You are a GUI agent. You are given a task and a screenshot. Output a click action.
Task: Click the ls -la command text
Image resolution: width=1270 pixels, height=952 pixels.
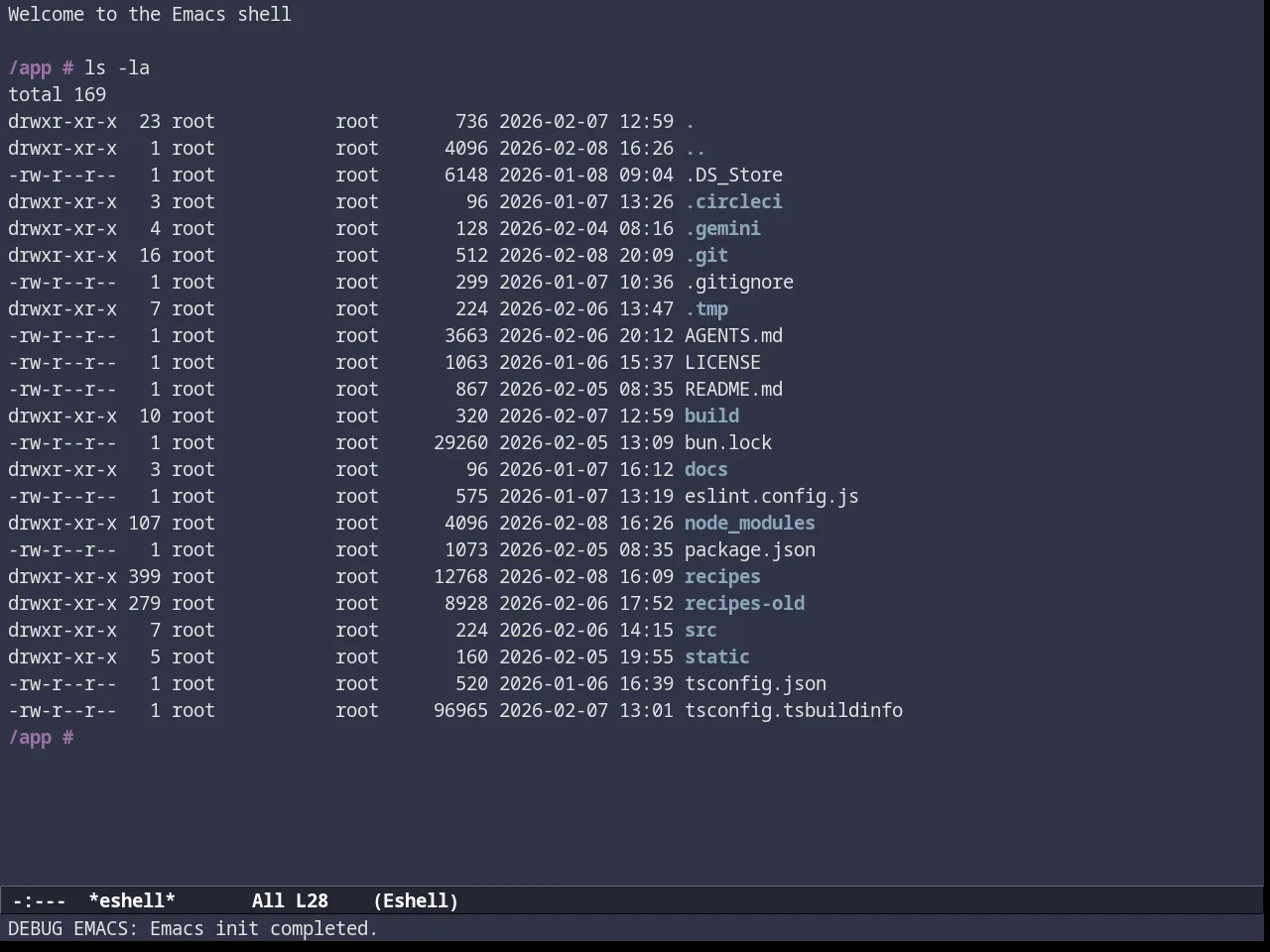pos(116,67)
